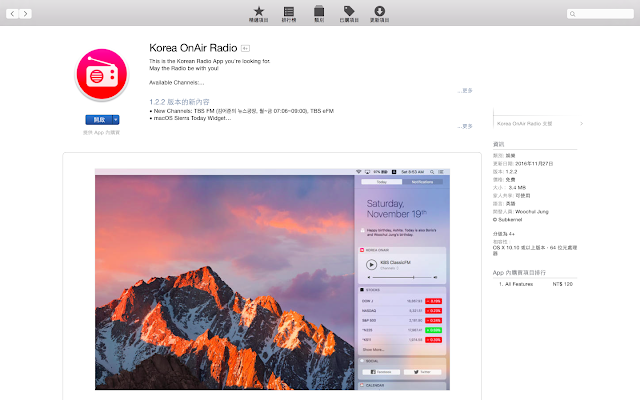Click the update date 2016年11月27日
This screenshot has height=400, width=640.
coord(534,164)
